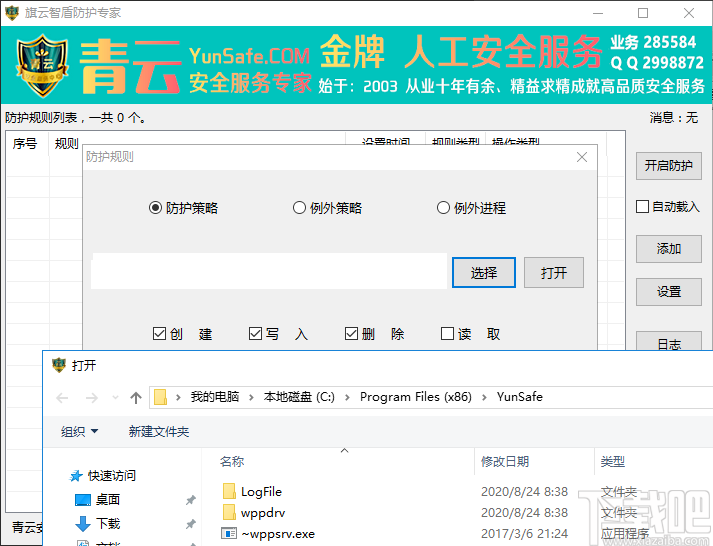Image resolution: width=713 pixels, height=546 pixels.
Task: Close the 防护规则 dialog
Action: pyautogui.click(x=582, y=157)
